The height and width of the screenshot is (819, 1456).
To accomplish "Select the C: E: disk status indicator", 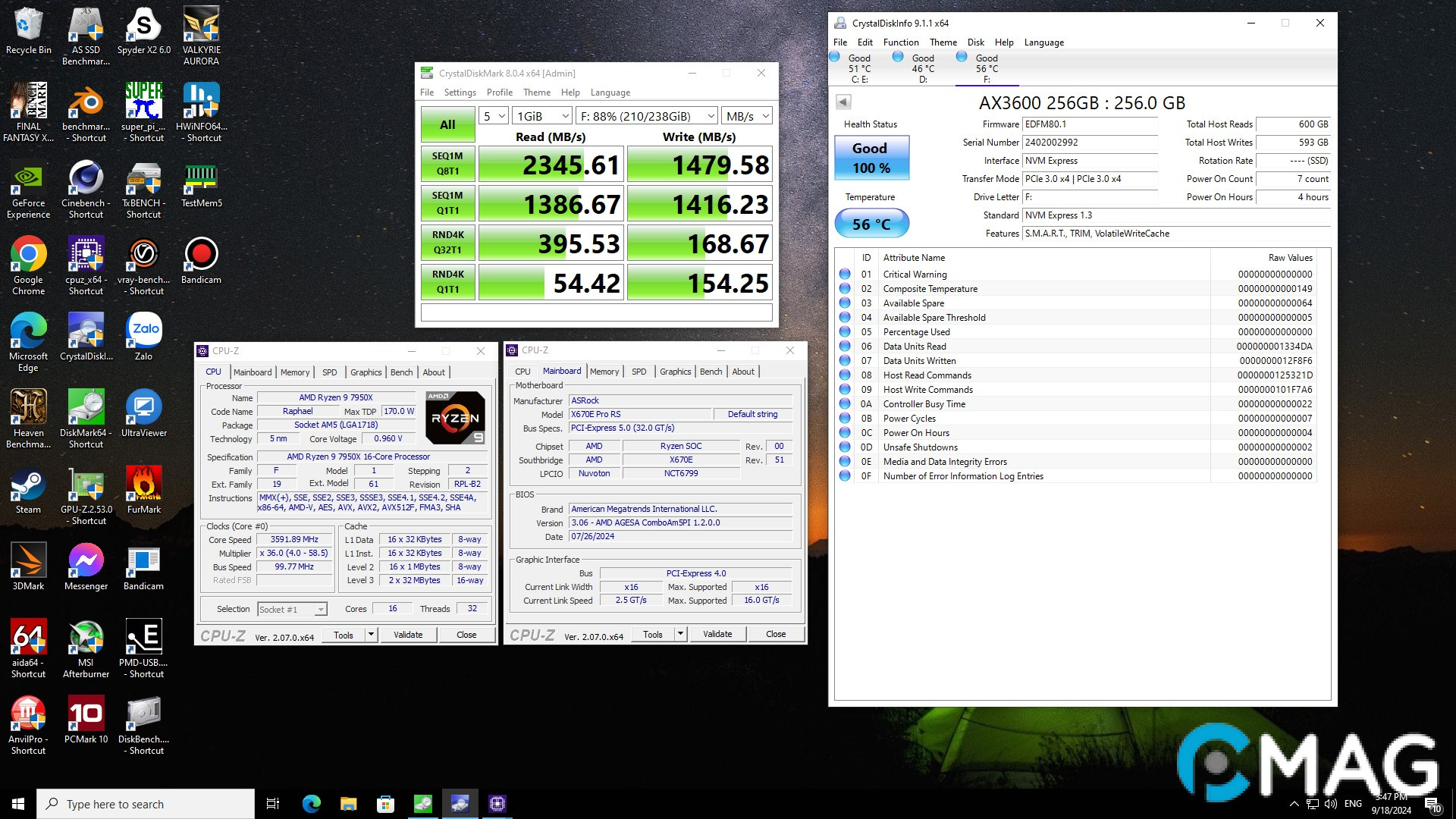I will (858, 67).
